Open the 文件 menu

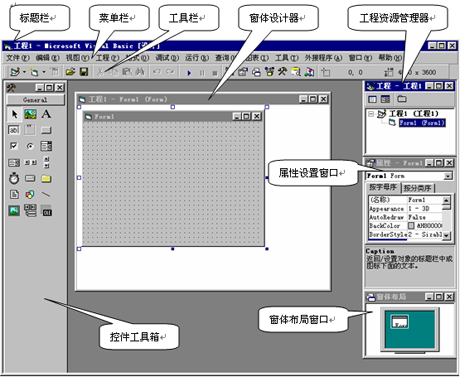coord(18,58)
